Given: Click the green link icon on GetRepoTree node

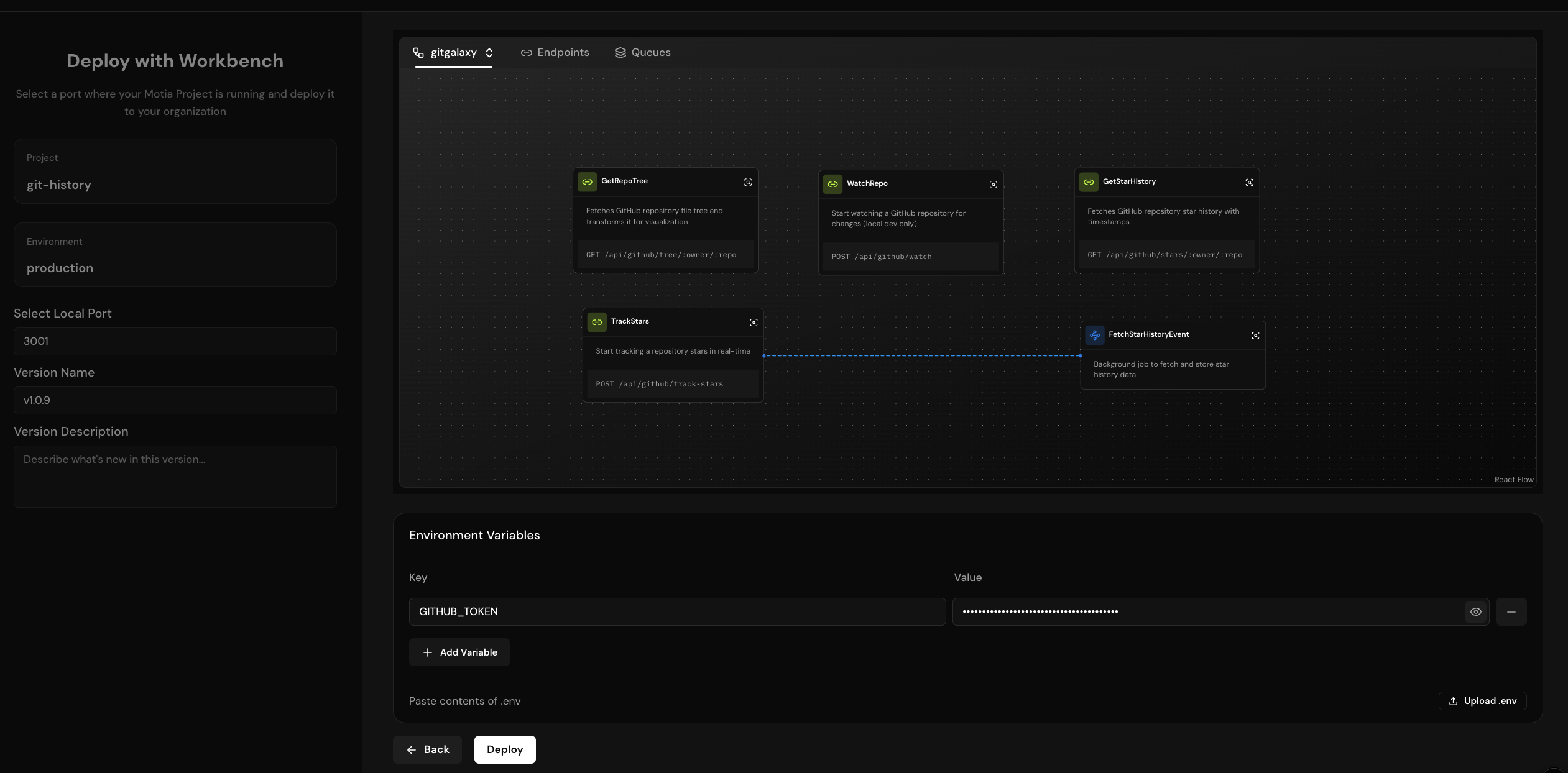Looking at the screenshot, I should [588, 181].
